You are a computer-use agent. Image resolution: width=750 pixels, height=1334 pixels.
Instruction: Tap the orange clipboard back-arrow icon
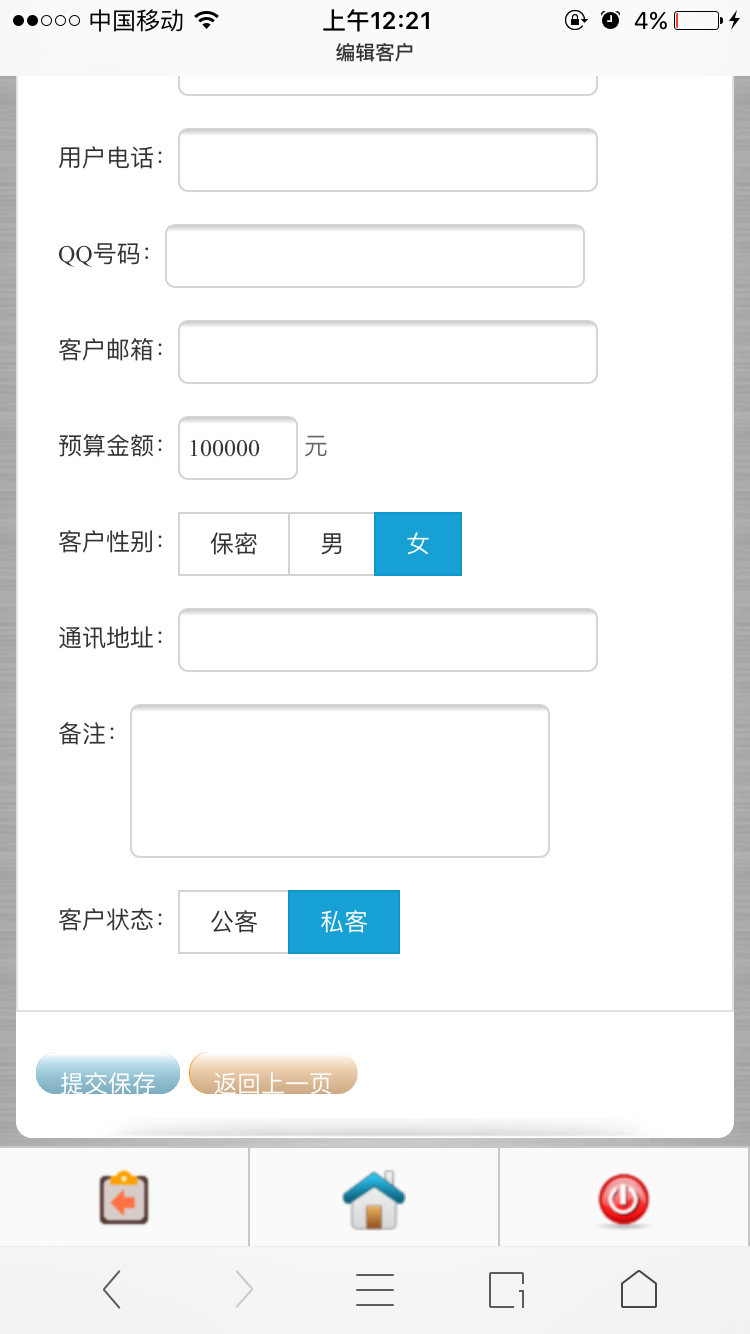pos(124,1198)
